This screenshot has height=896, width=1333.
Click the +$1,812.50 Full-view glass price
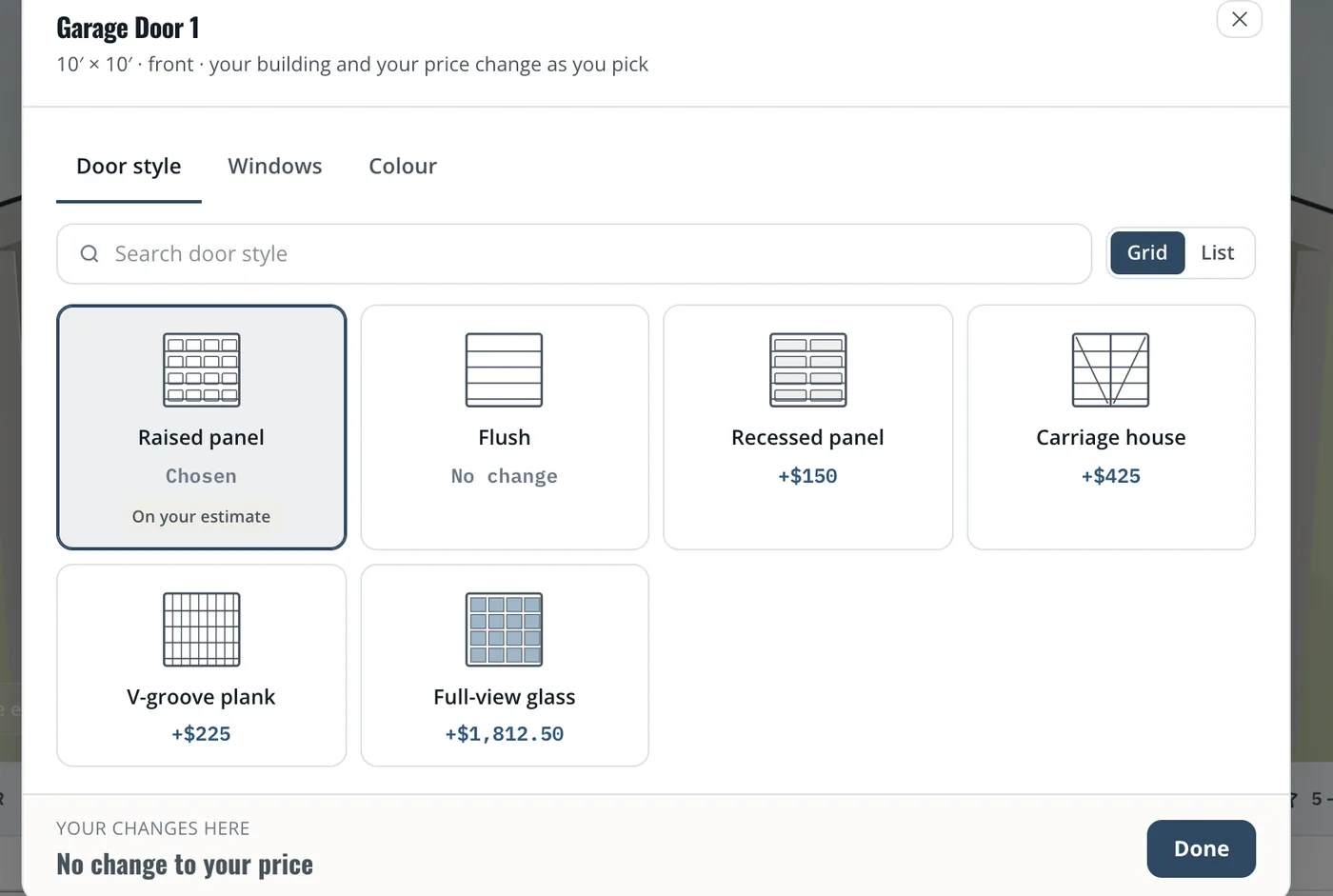click(504, 734)
